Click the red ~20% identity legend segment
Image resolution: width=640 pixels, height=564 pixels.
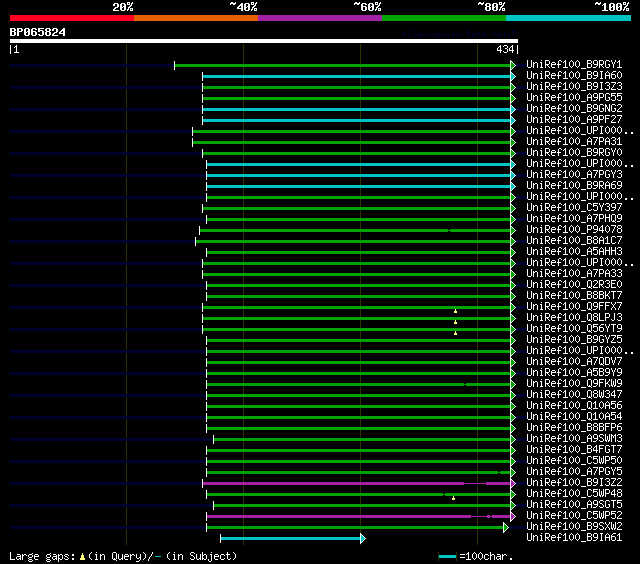point(71,18)
